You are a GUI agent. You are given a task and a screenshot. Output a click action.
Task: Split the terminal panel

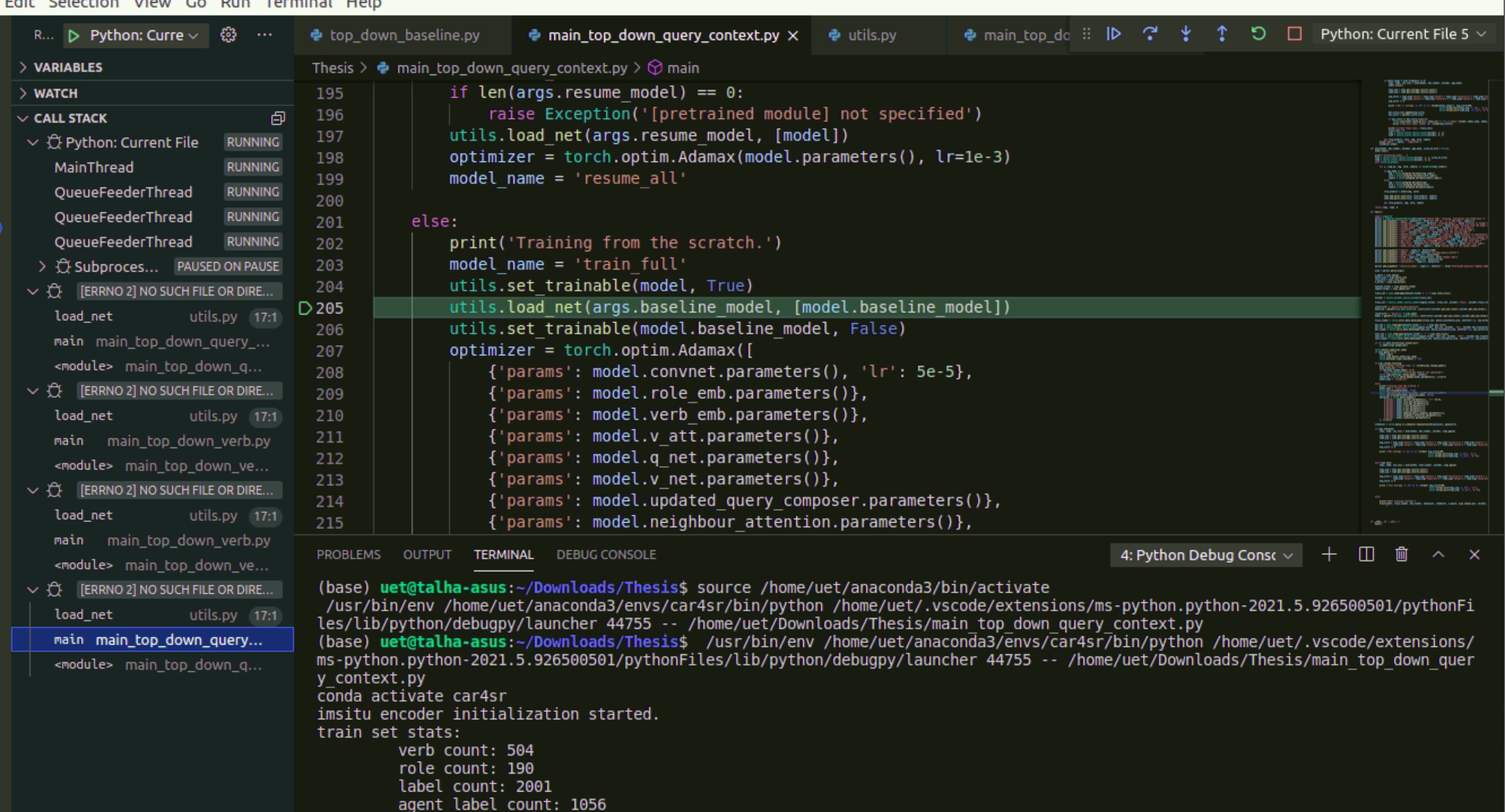tap(1366, 554)
